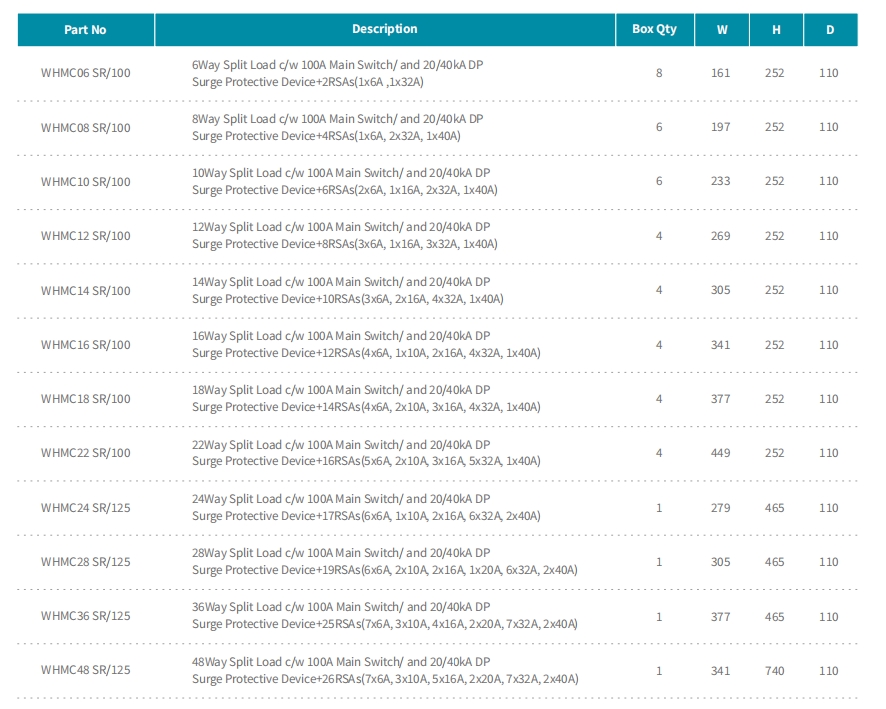The width and height of the screenshot is (886, 709).
Task: Click the 10Way Split Load description
Action: click(345, 181)
